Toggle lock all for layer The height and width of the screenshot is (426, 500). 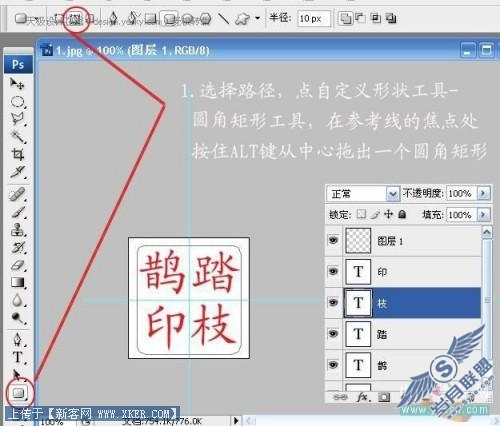(402, 214)
